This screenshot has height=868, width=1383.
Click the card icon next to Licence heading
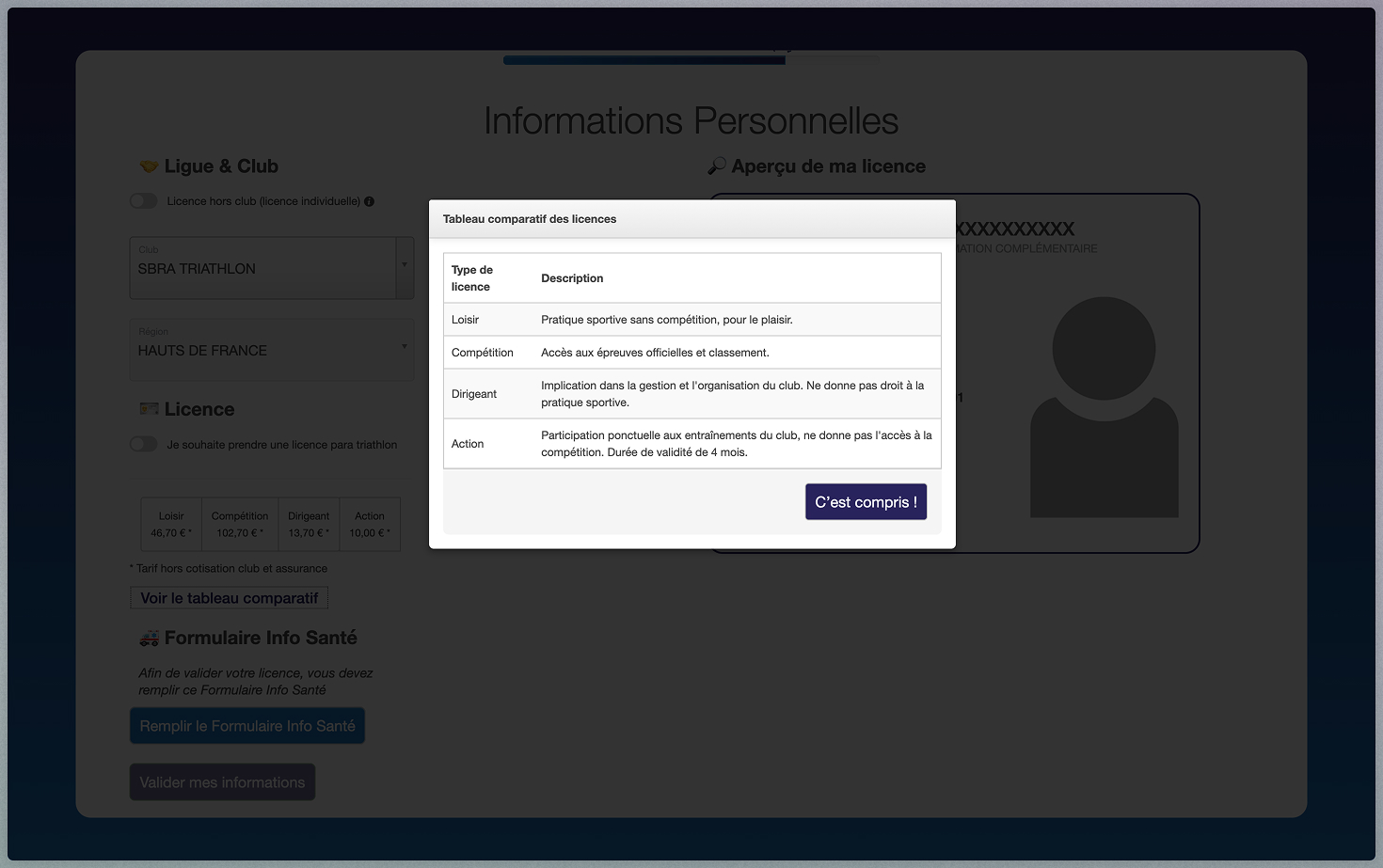pyautogui.click(x=149, y=409)
